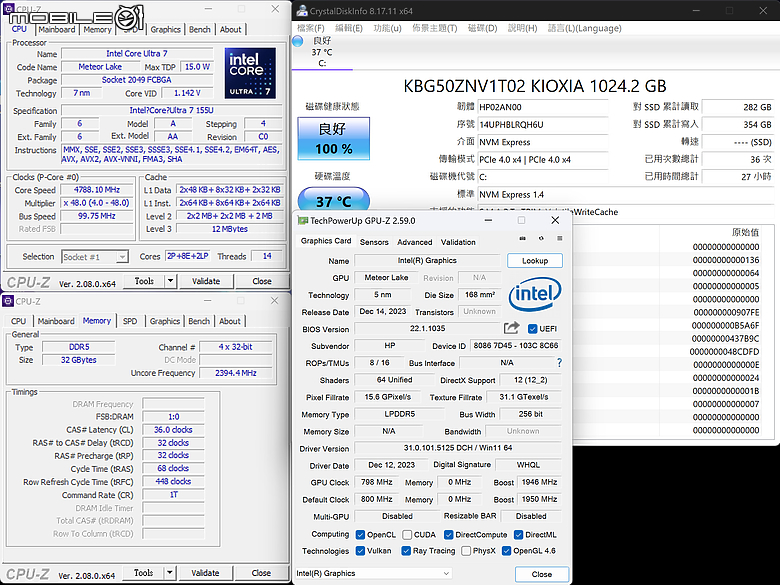Click the Driver Version field in GPU-Z
This screenshot has height=585, width=780.
(458, 448)
